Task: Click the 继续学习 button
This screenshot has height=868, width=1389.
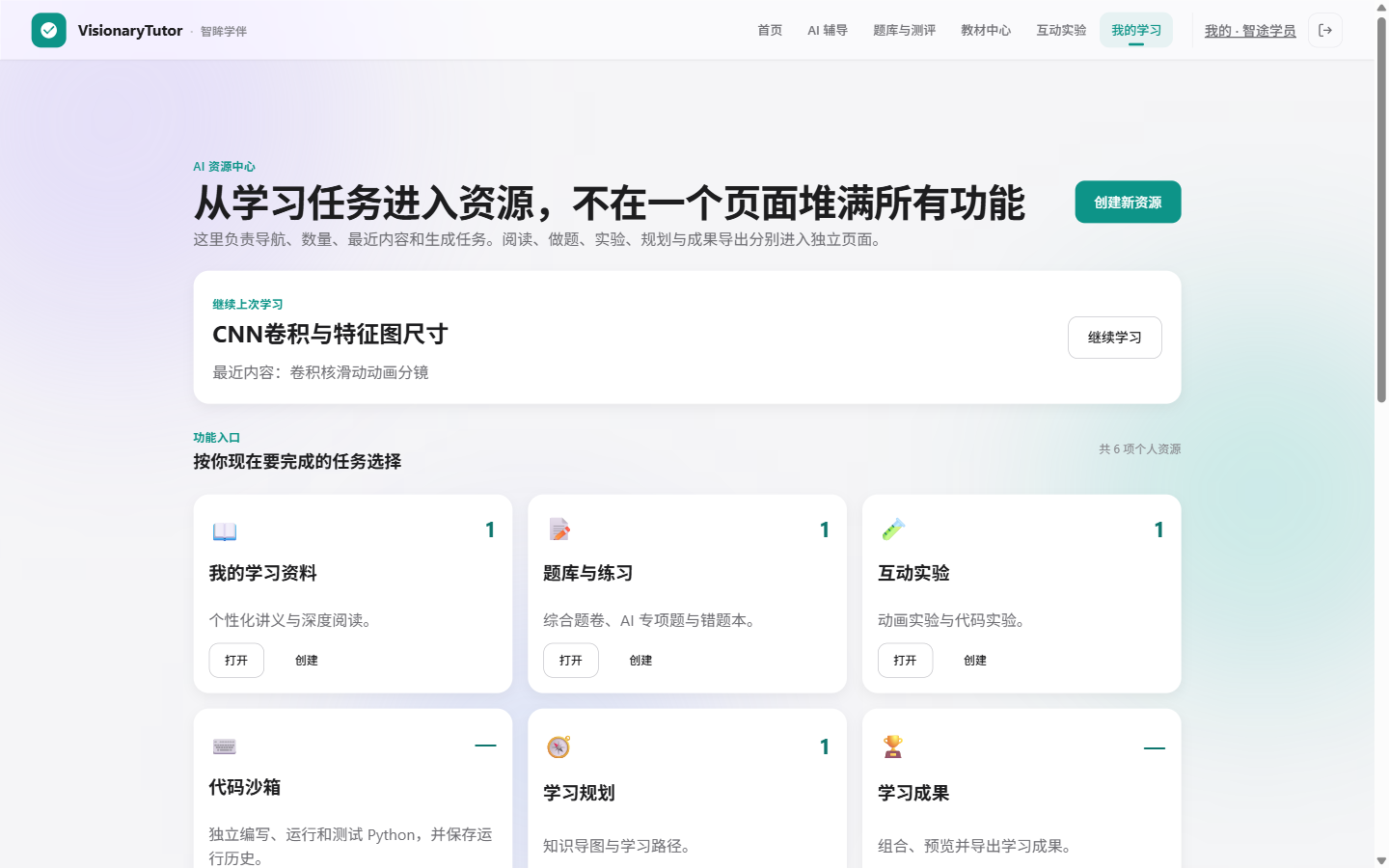Action: tap(1114, 338)
